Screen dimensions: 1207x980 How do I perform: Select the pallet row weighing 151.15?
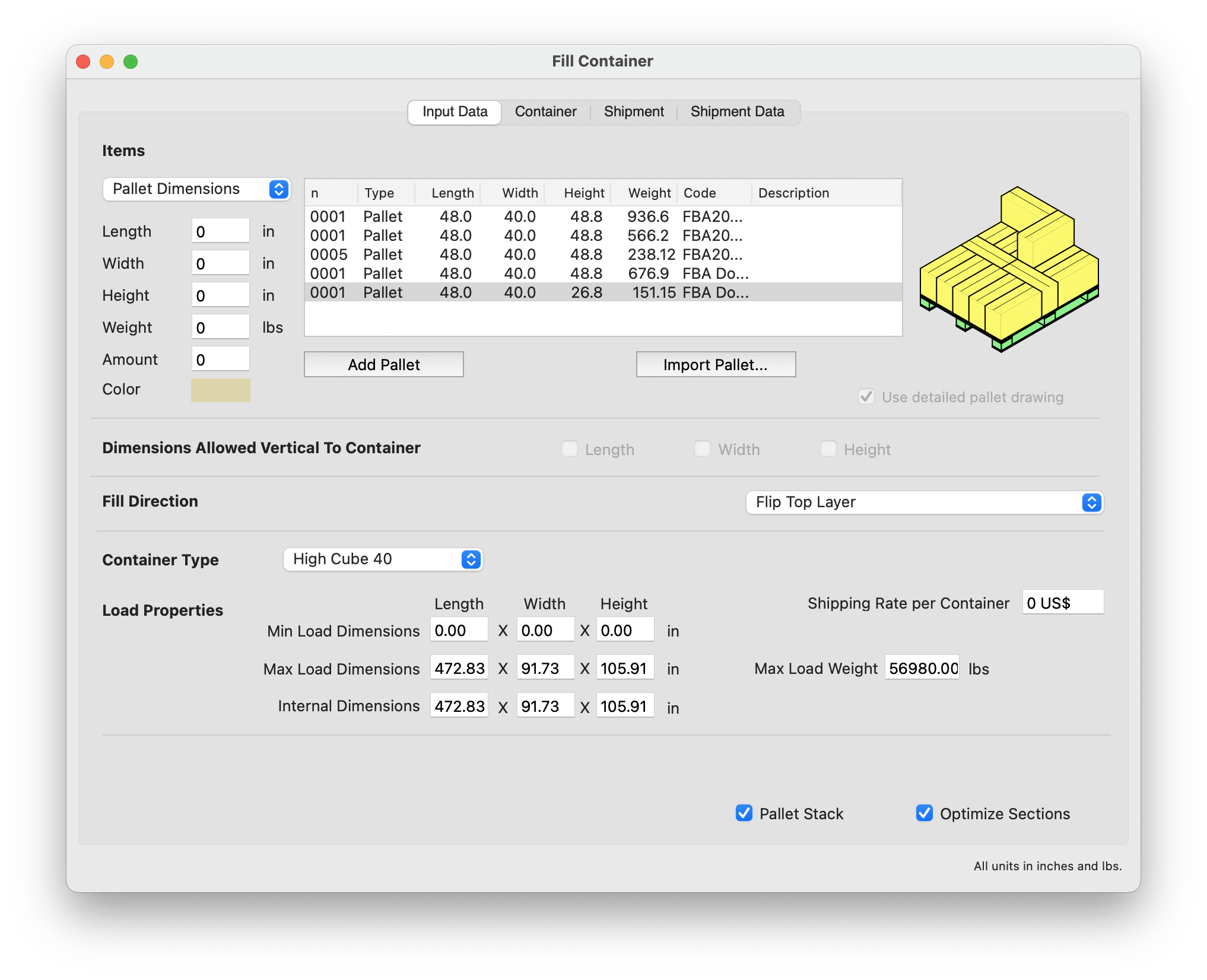tap(603, 292)
